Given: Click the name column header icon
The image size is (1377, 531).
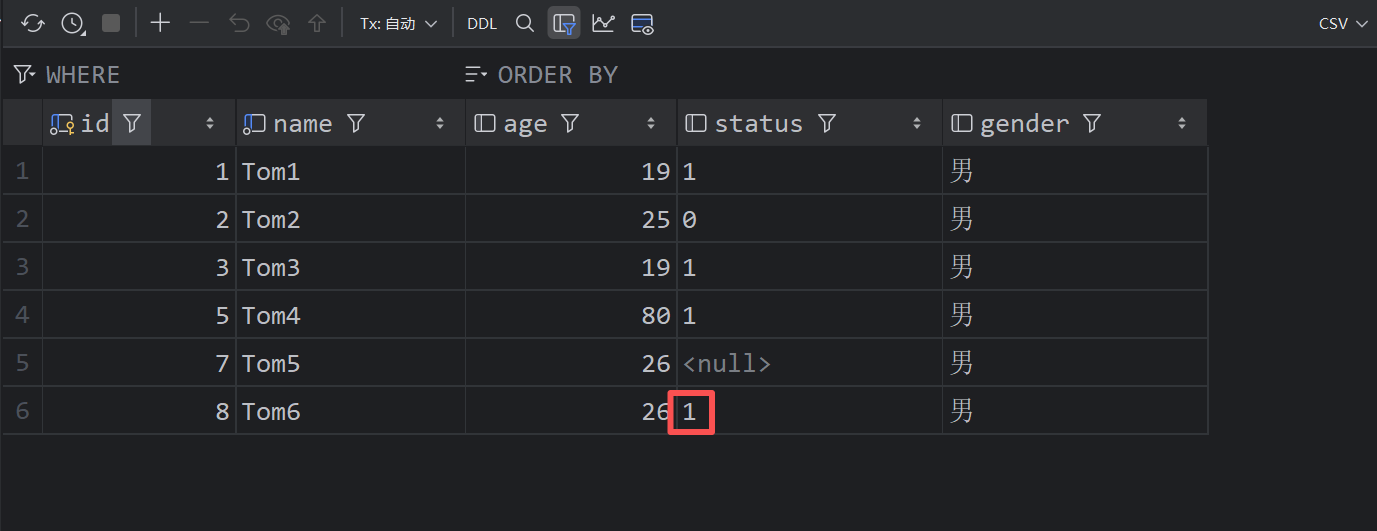Looking at the screenshot, I should click(255, 123).
